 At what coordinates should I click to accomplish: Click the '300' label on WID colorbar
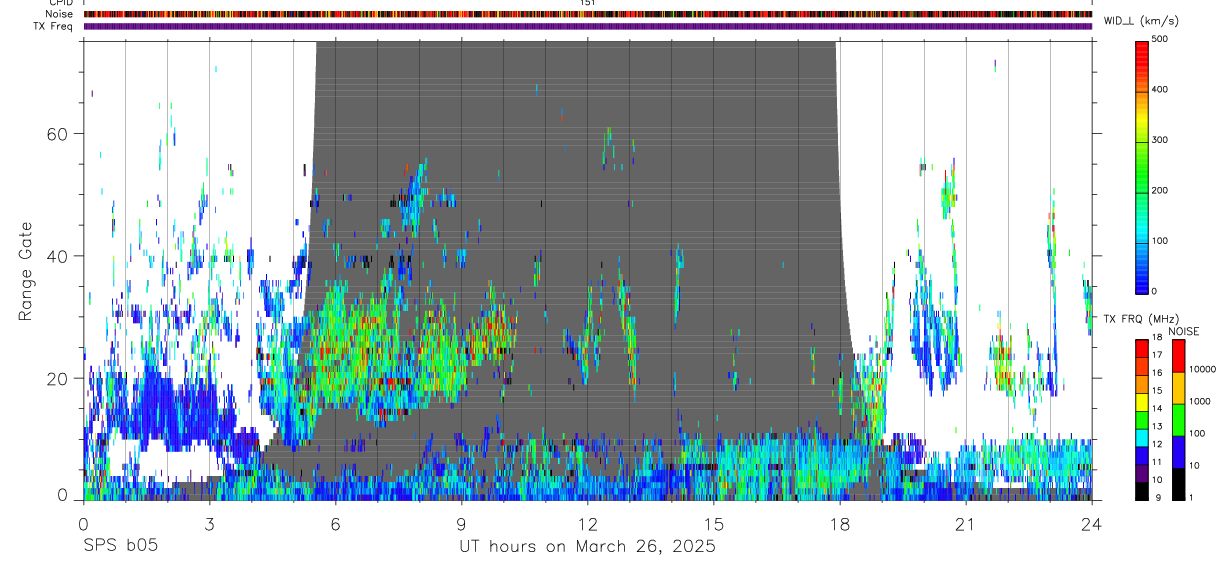point(1160,140)
